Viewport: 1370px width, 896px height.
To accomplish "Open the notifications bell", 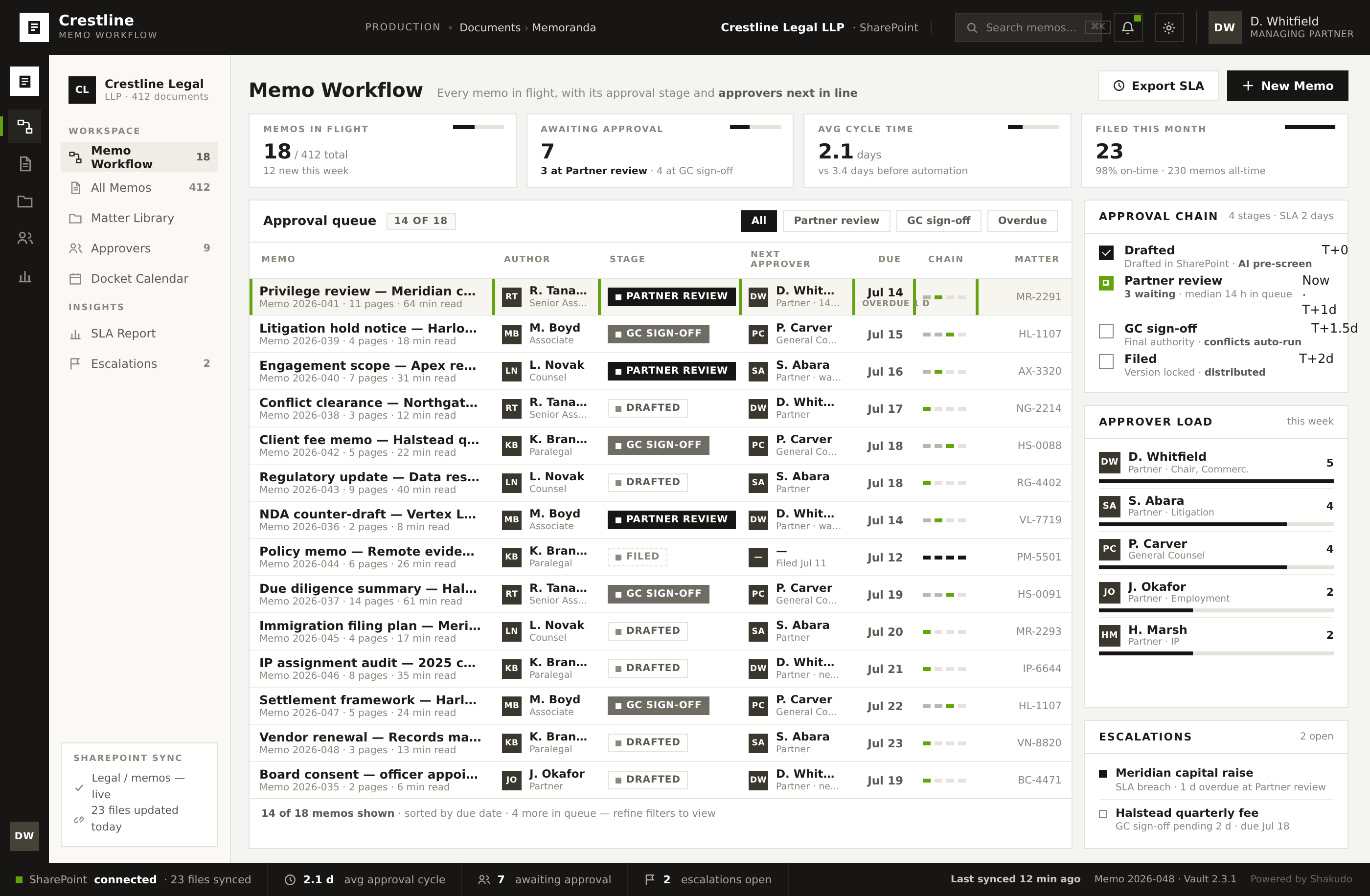I will click(1128, 27).
